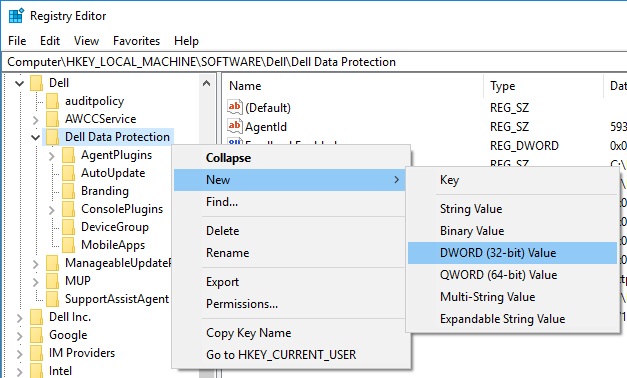Select the (Default) value name
The height and width of the screenshot is (378, 627).
coord(268,108)
